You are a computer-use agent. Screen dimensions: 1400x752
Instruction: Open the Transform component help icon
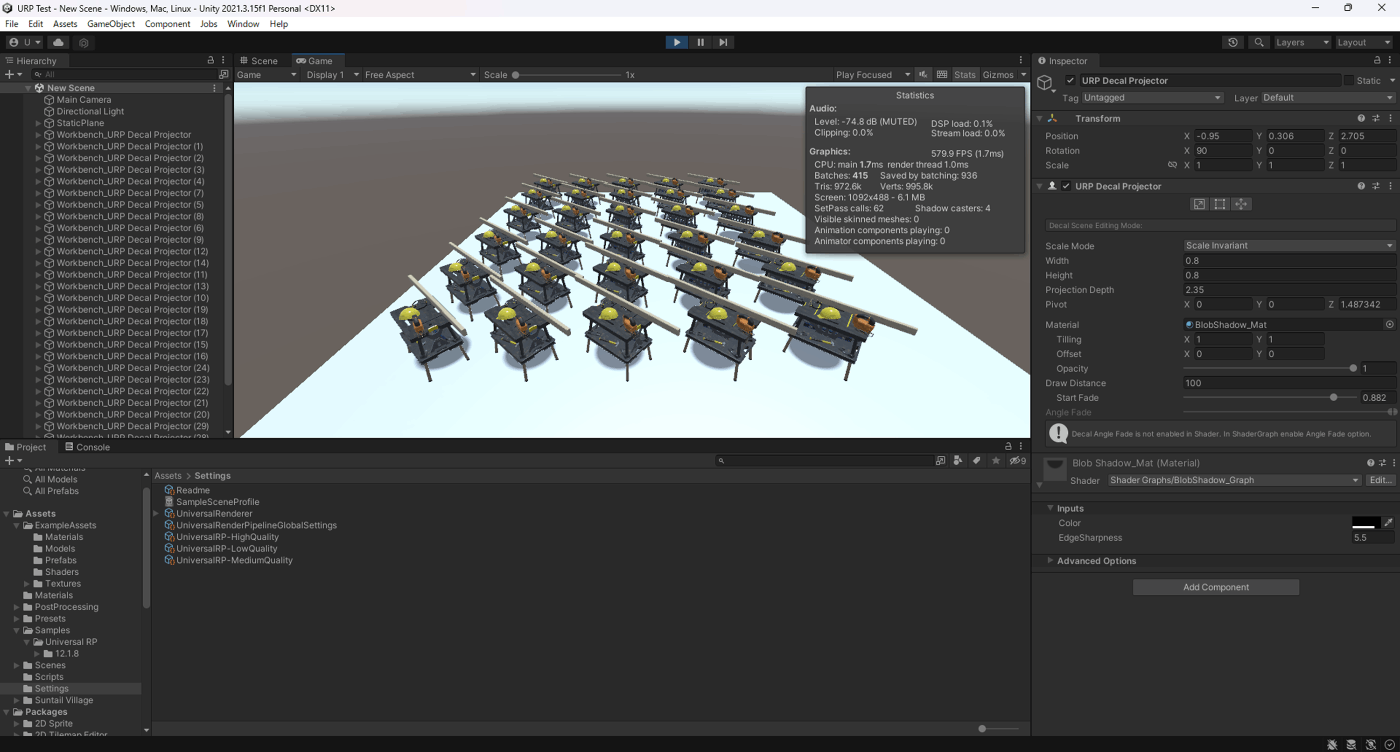point(1361,118)
